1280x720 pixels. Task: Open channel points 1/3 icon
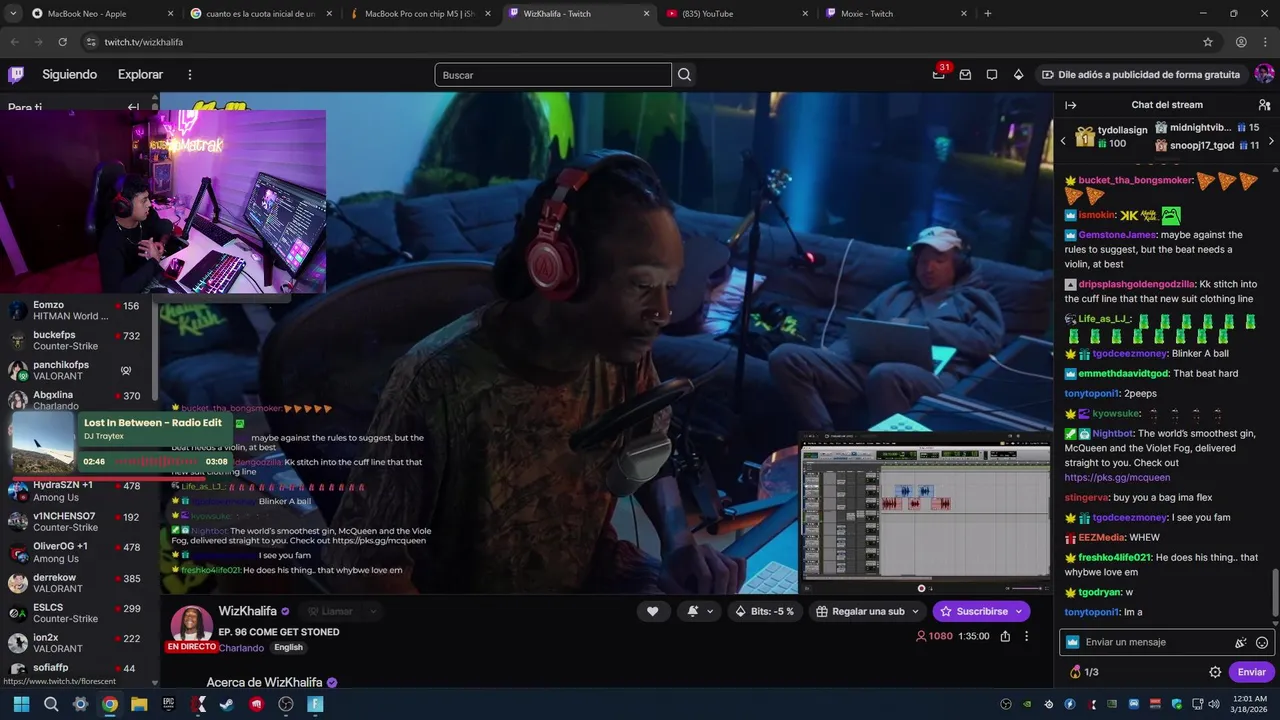point(1084,672)
